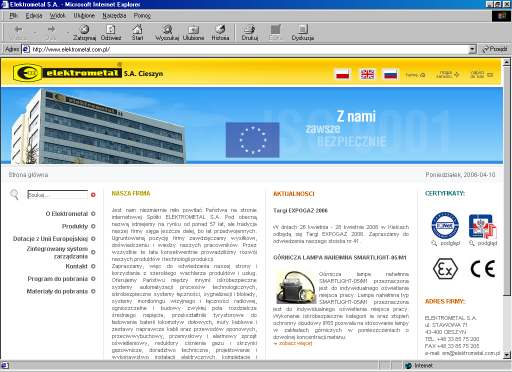Click the Przejdź go button
The image size is (512, 372).
[494, 49]
